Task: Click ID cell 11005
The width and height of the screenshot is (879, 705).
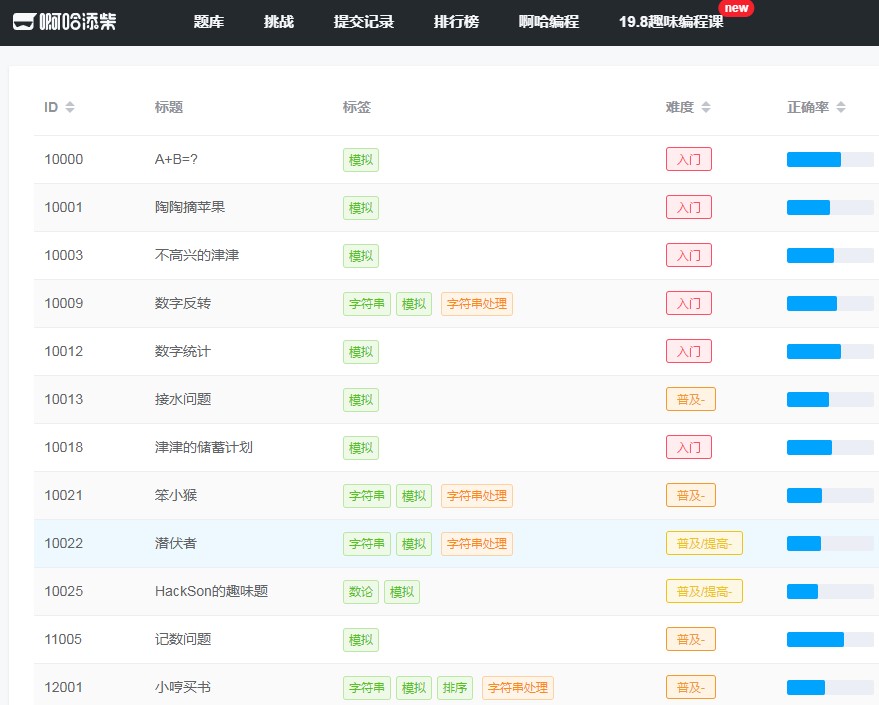Action: [63, 639]
